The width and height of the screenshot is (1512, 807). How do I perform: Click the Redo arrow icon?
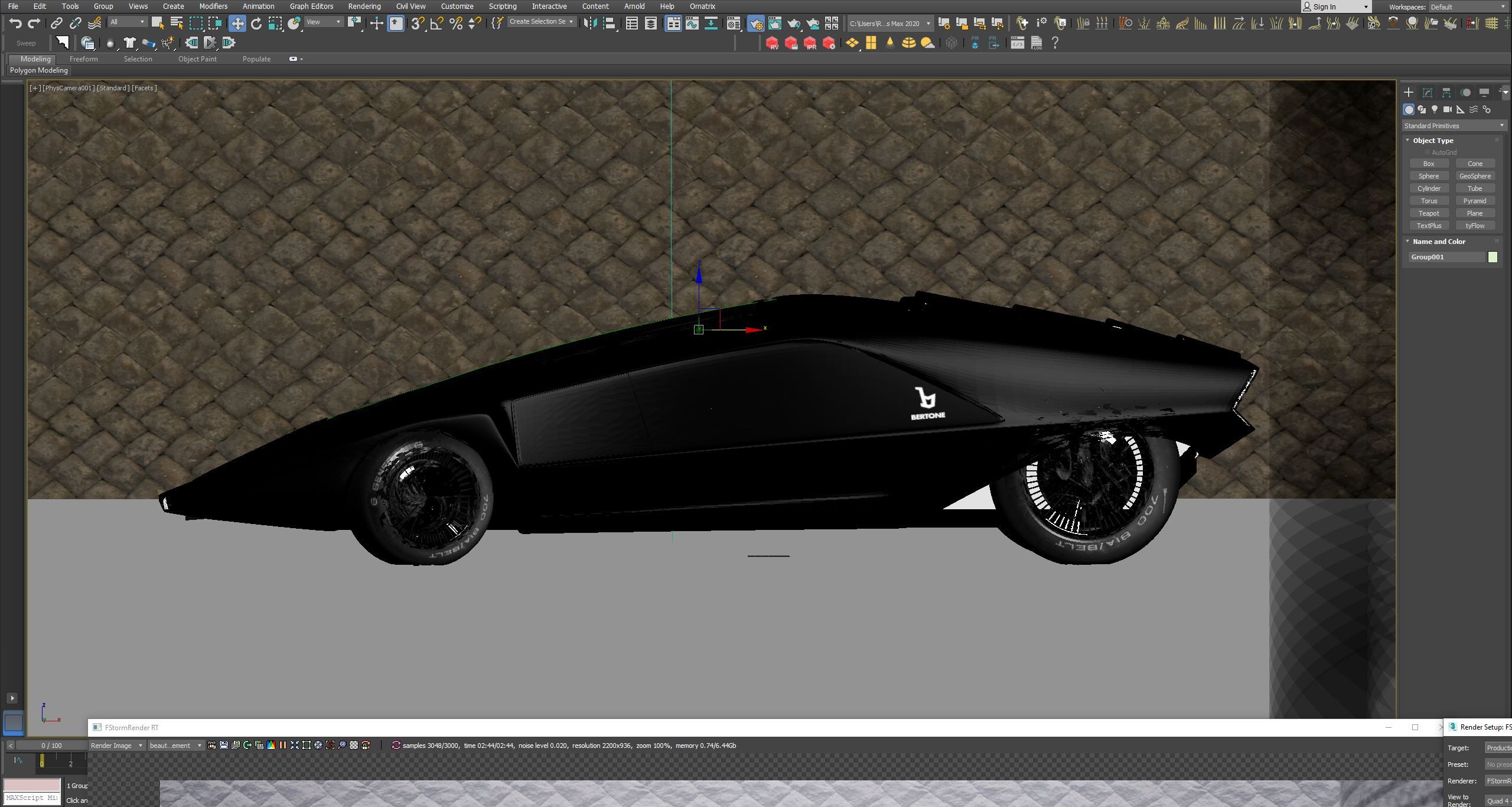point(34,23)
